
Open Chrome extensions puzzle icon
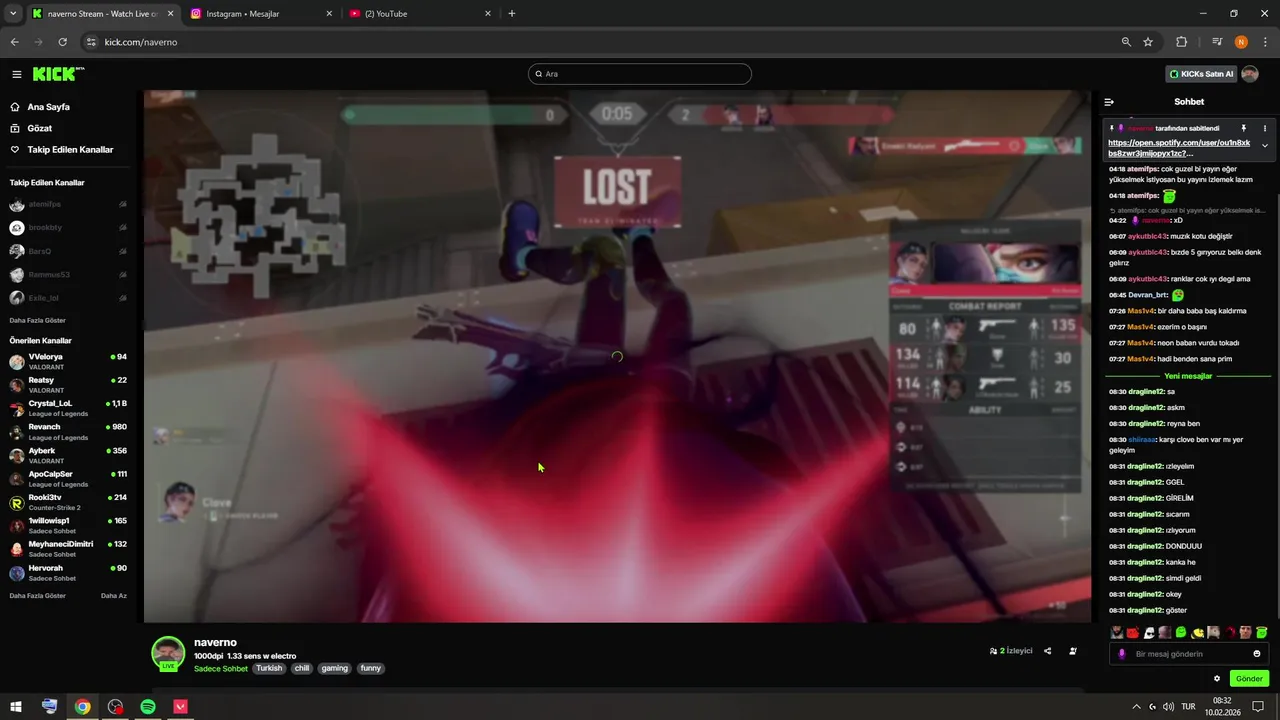tap(1181, 42)
